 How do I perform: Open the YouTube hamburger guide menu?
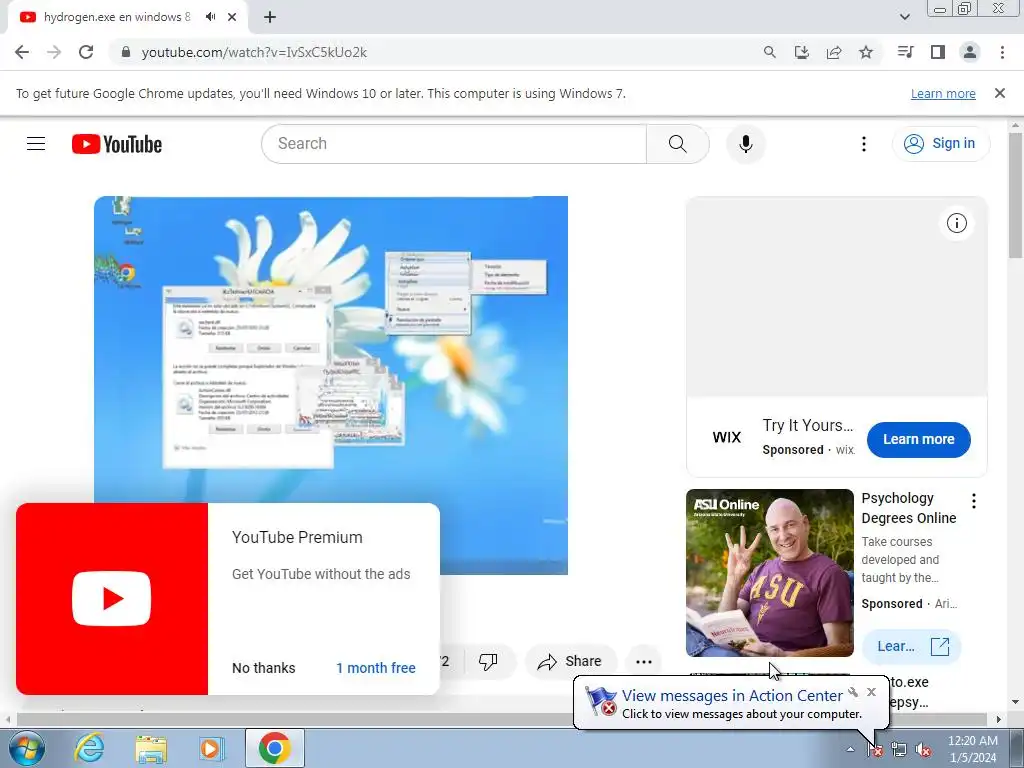(x=36, y=144)
